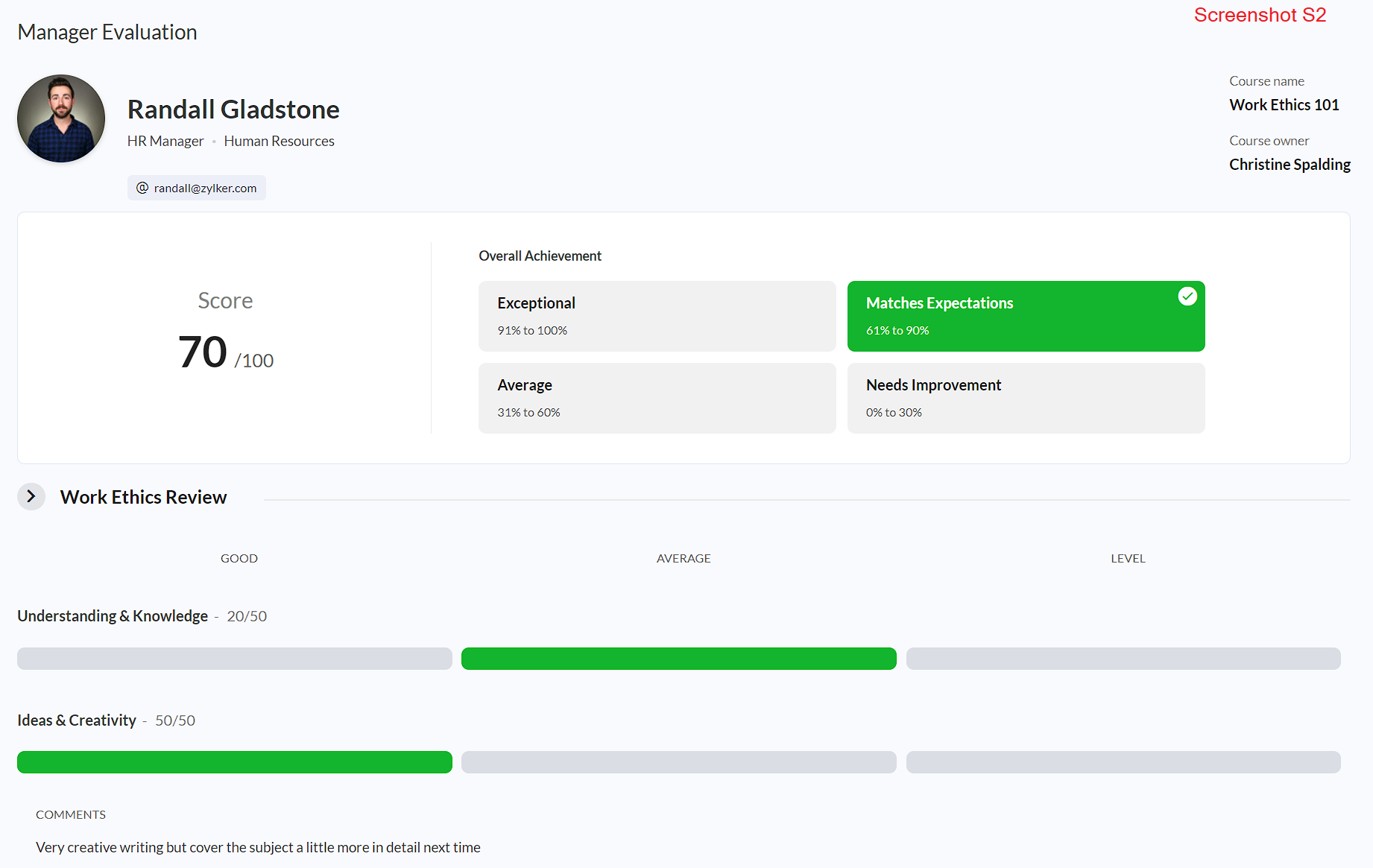Open Randall Gladstone's profile photo
The height and width of the screenshot is (868, 1373).
click(61, 118)
